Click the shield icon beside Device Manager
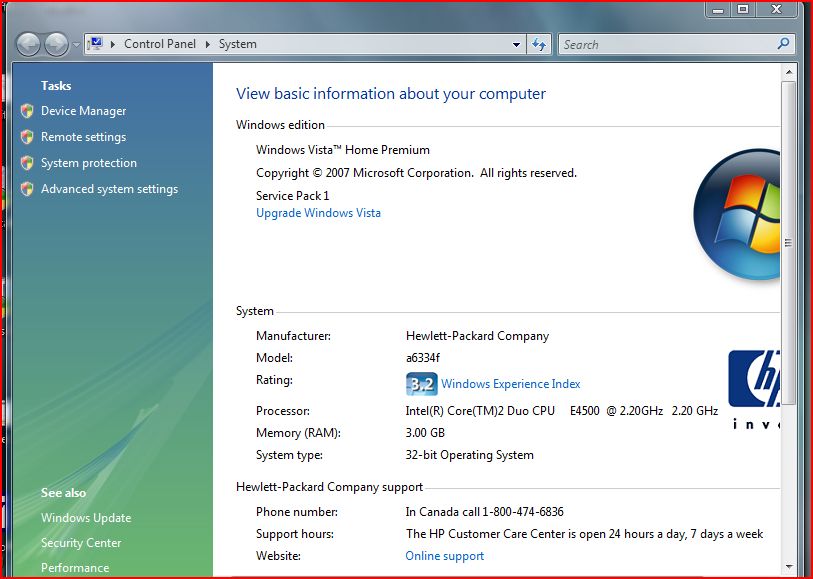Screen dimensions: 813x579 (27, 110)
